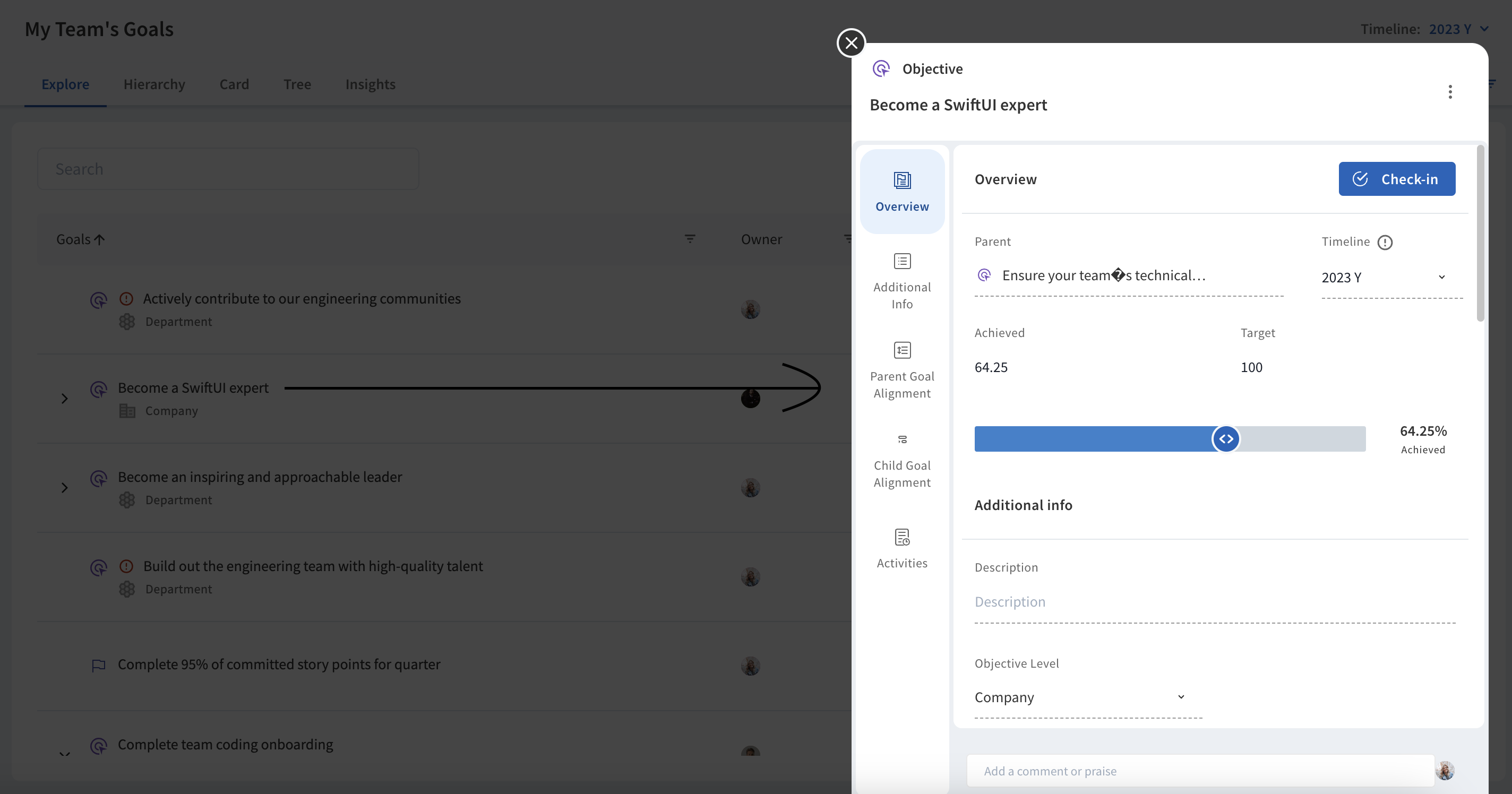Open 'Complete 95% of committed story points for quarter'
This screenshot has height=794, width=1512.
coord(279,664)
